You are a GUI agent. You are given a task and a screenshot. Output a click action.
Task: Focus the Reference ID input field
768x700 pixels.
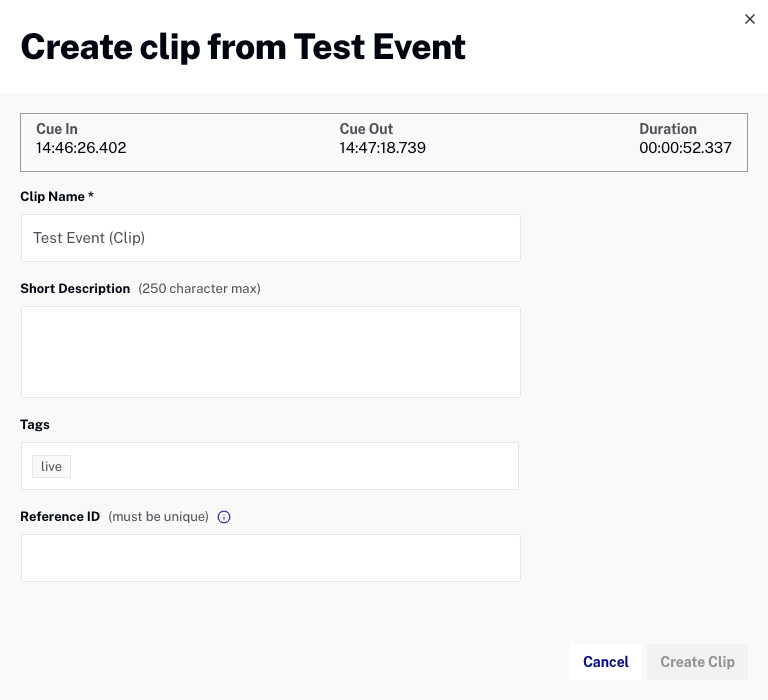tap(270, 558)
